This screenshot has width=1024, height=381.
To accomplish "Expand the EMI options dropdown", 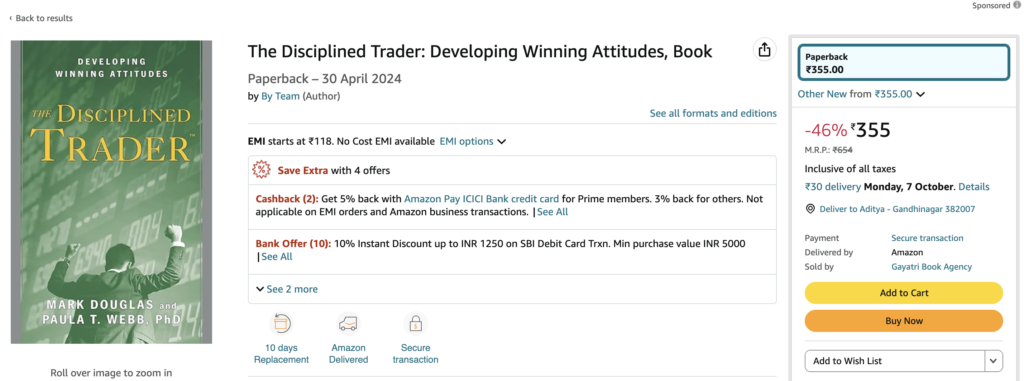I will [473, 141].
